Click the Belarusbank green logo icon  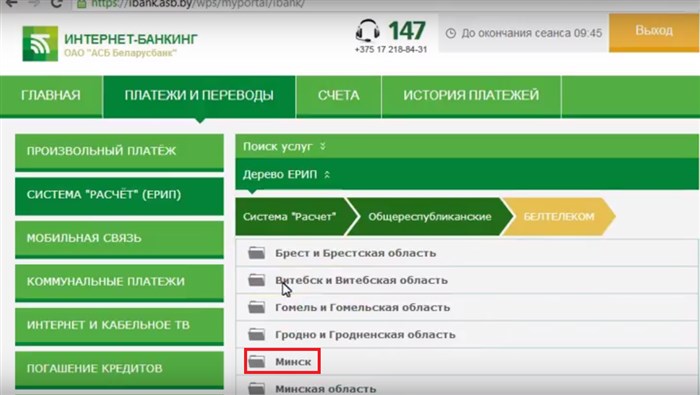(x=40, y=43)
